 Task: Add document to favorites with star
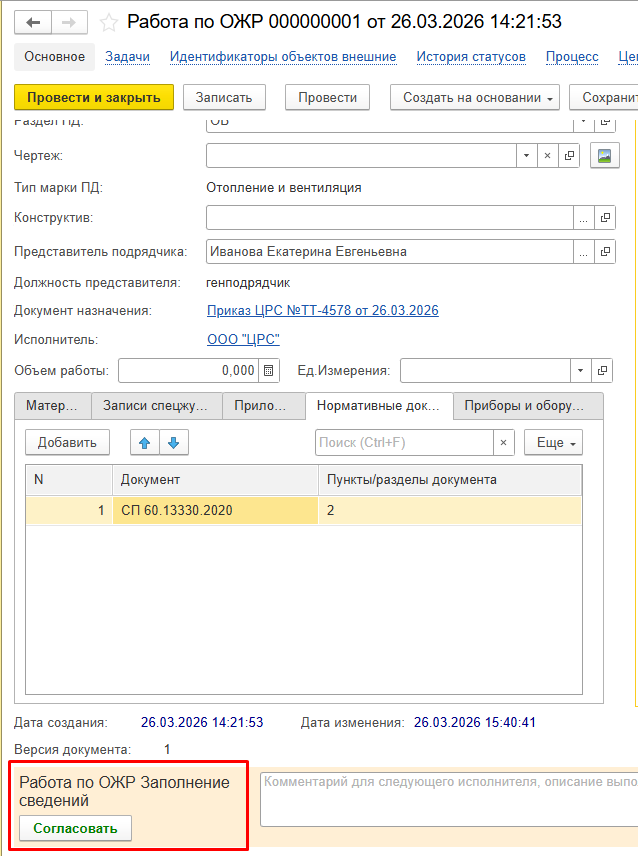(x=110, y=22)
